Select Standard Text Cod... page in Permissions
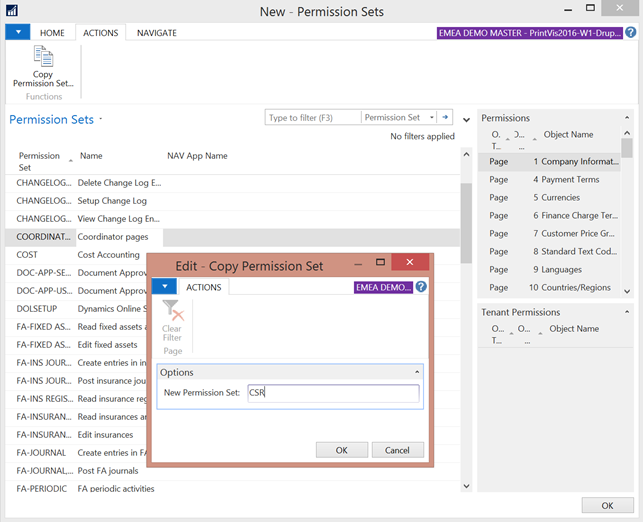 point(550,252)
